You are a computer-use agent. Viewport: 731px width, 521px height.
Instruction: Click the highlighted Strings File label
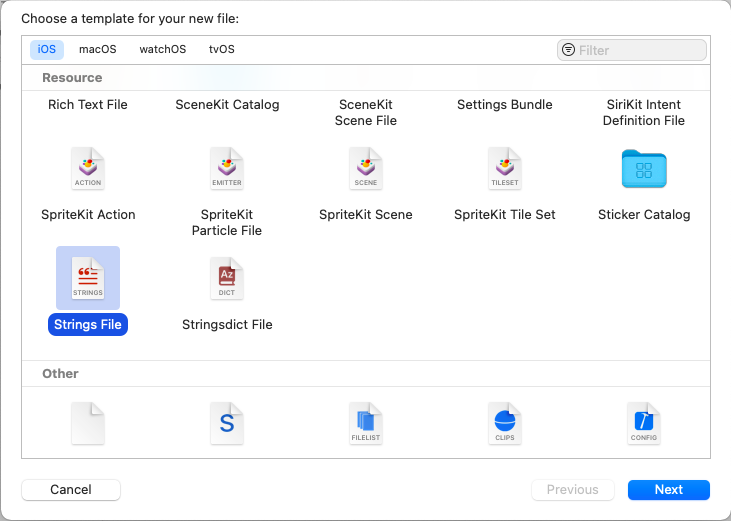(88, 324)
